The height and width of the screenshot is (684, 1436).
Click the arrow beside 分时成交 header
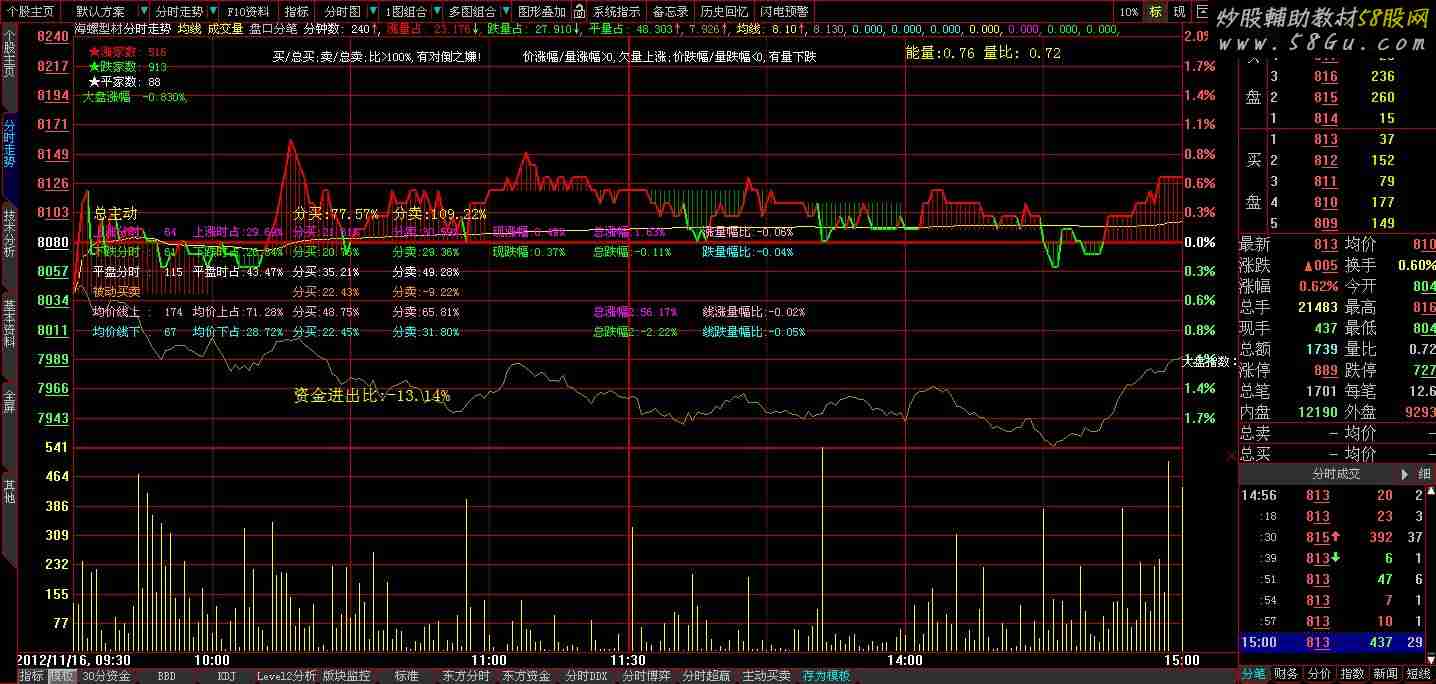click(x=1404, y=474)
